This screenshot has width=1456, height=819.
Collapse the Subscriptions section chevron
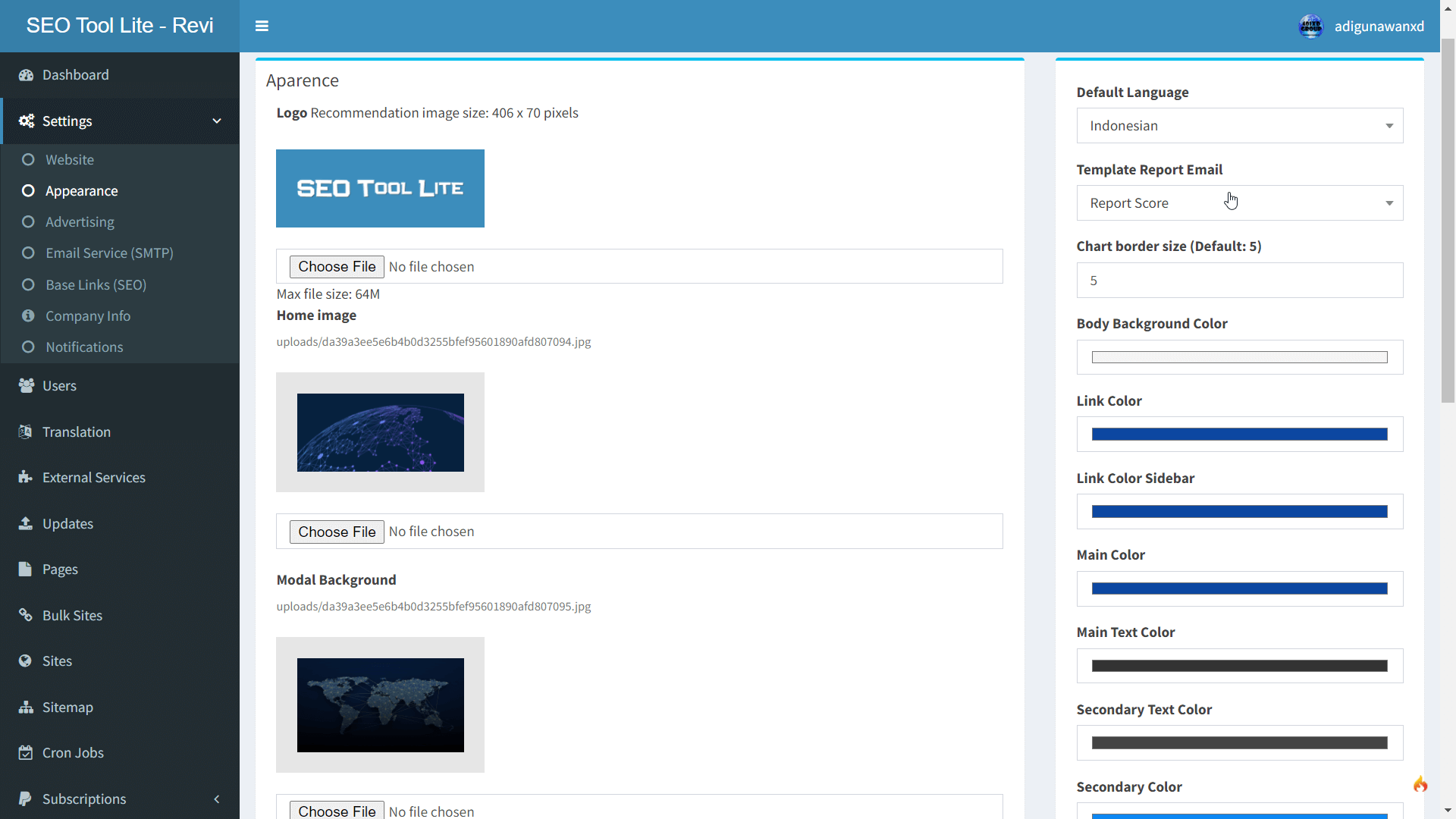coord(216,799)
